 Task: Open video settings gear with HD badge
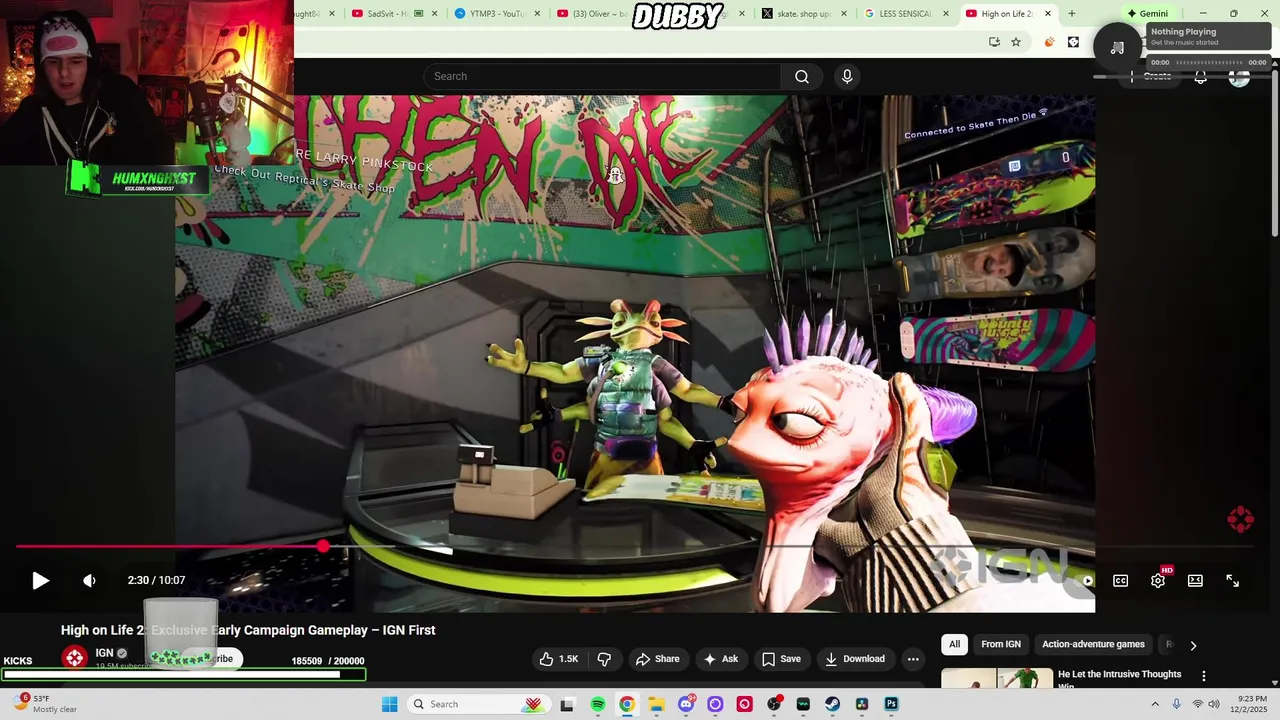click(x=1158, y=580)
